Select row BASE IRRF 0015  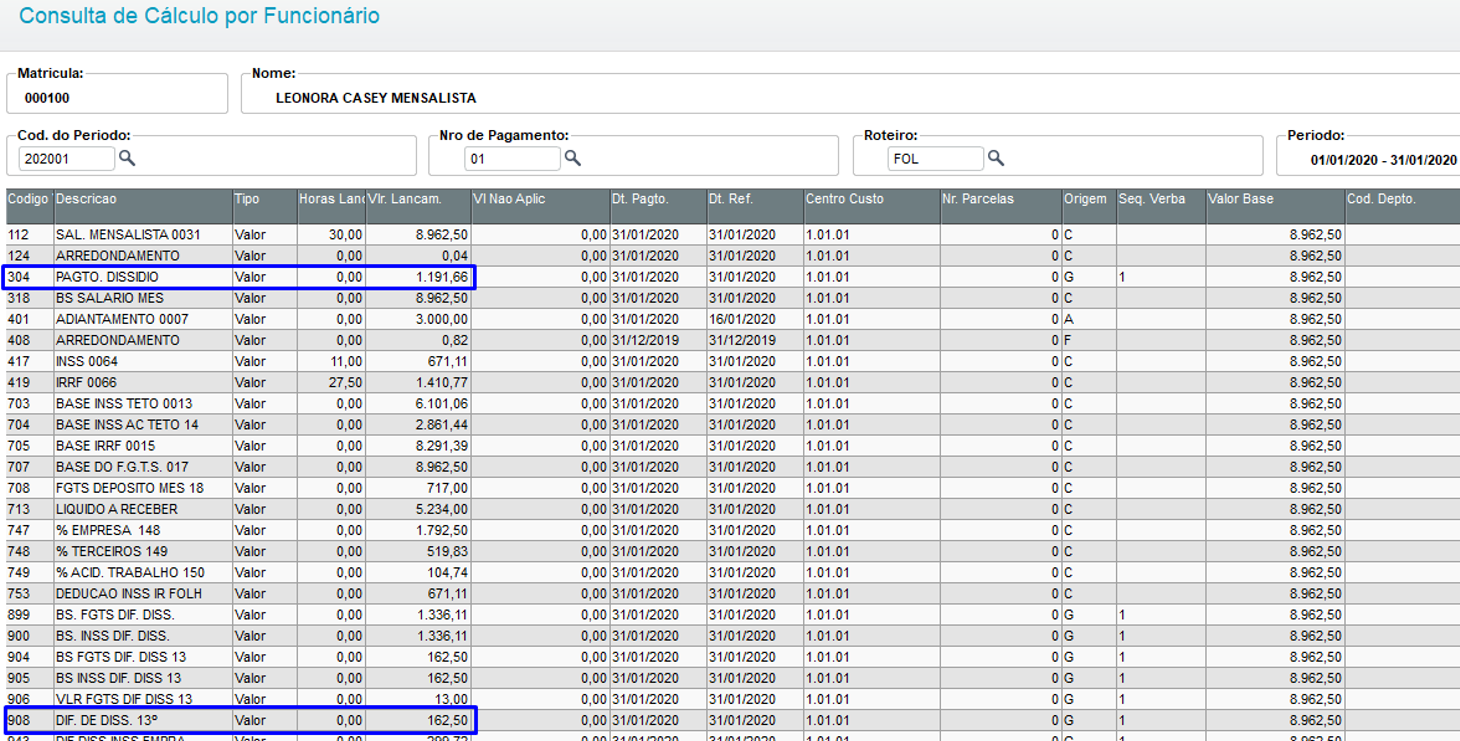733,446
